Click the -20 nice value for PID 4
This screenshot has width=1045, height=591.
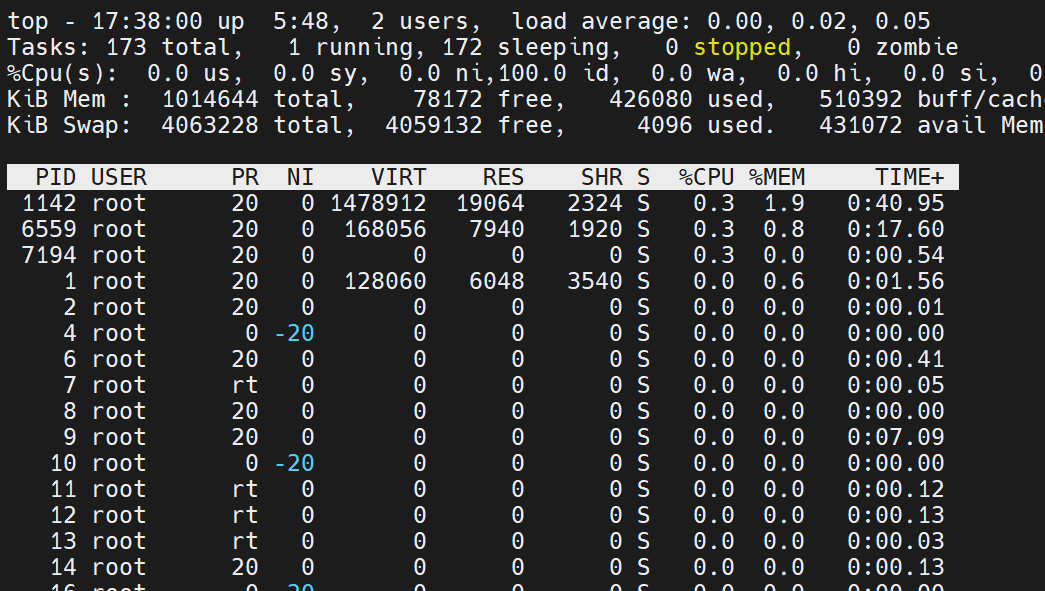click(x=294, y=334)
